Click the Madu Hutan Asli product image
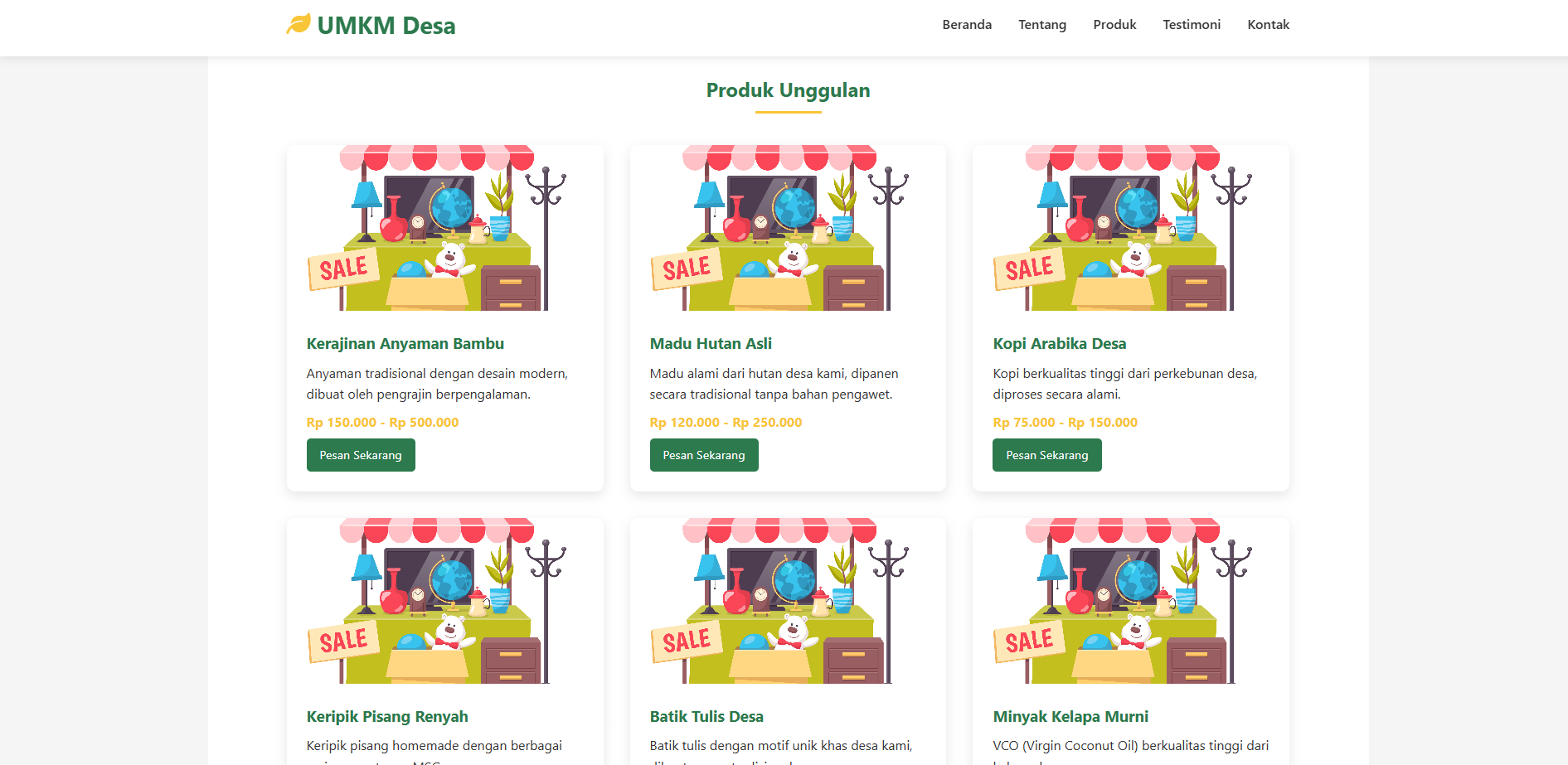The image size is (1568, 765). [788, 228]
